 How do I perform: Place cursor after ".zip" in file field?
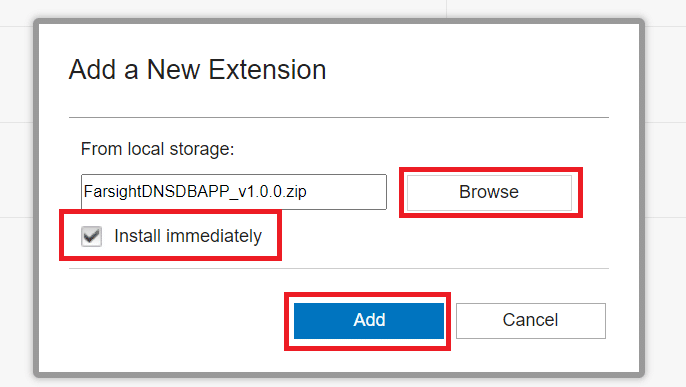(x=308, y=192)
